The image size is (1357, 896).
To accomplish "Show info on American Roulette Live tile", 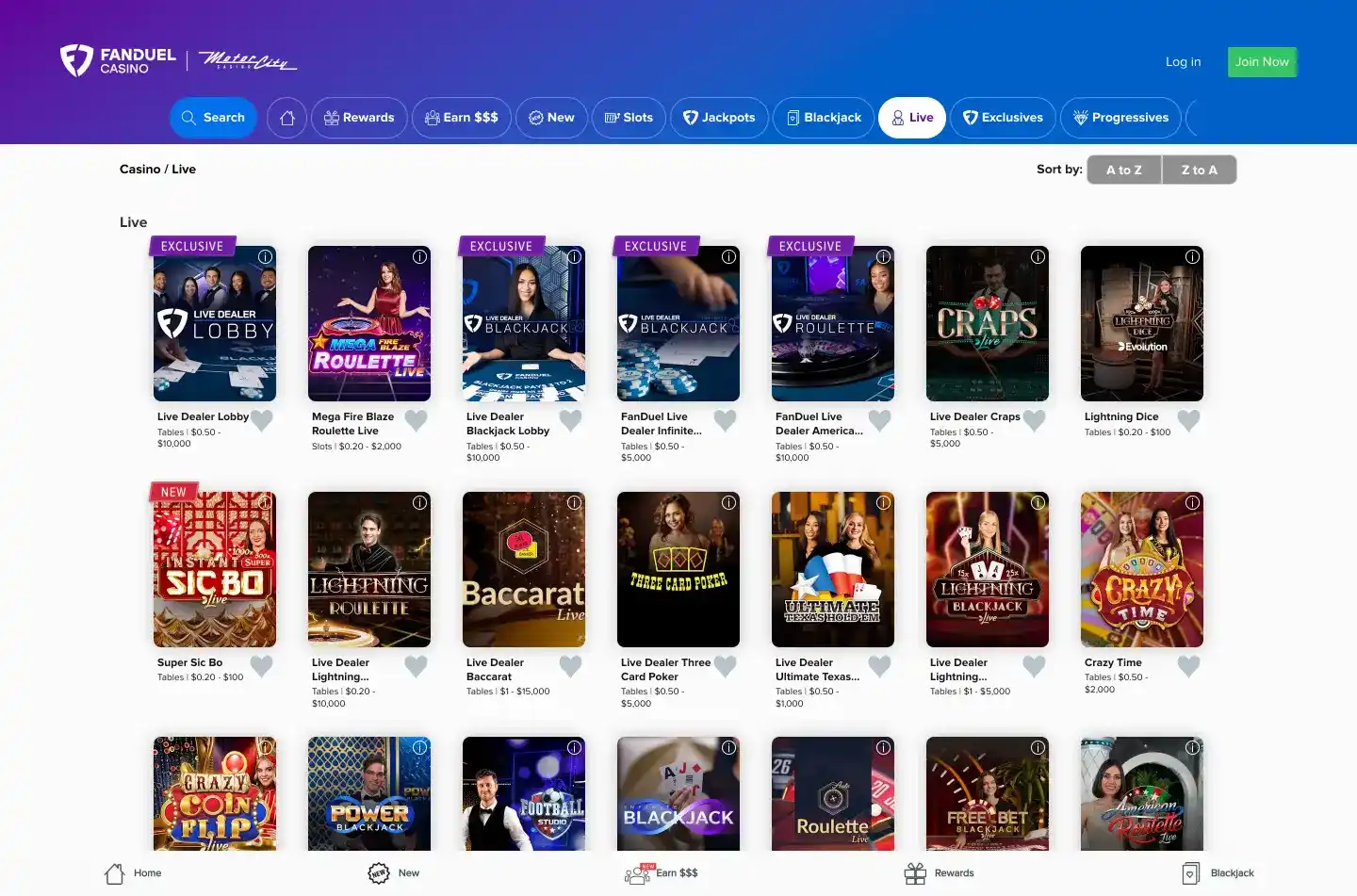I will click(1193, 747).
